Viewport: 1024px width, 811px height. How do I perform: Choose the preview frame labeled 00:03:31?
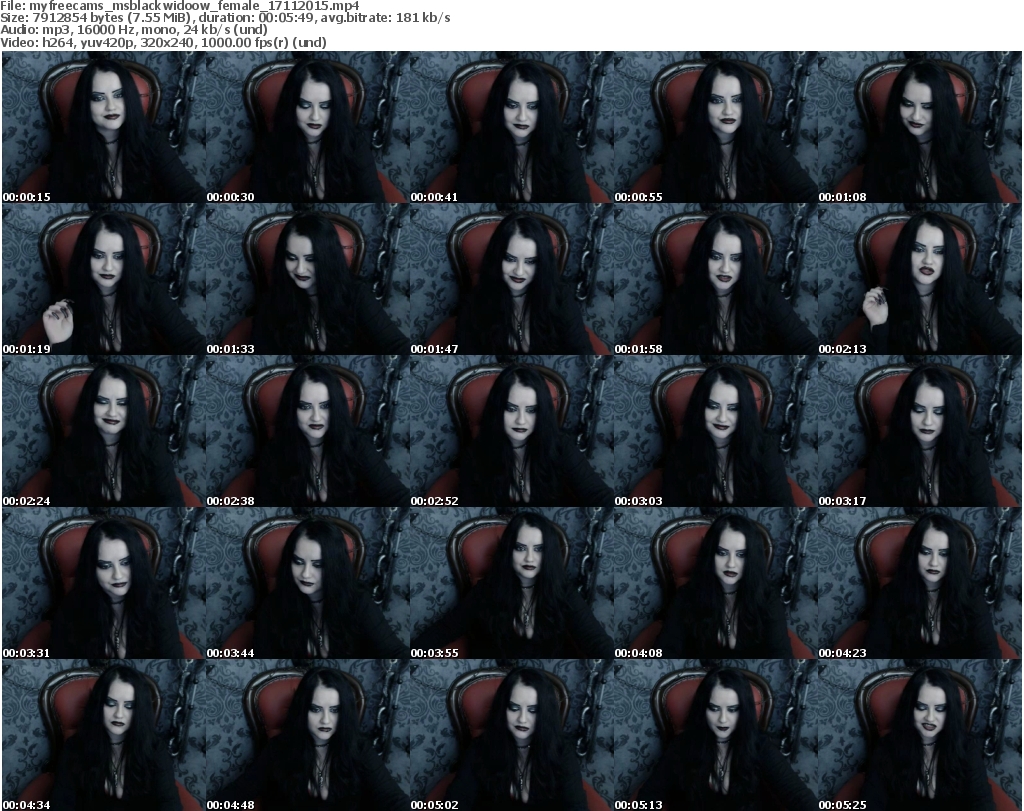[x=104, y=584]
